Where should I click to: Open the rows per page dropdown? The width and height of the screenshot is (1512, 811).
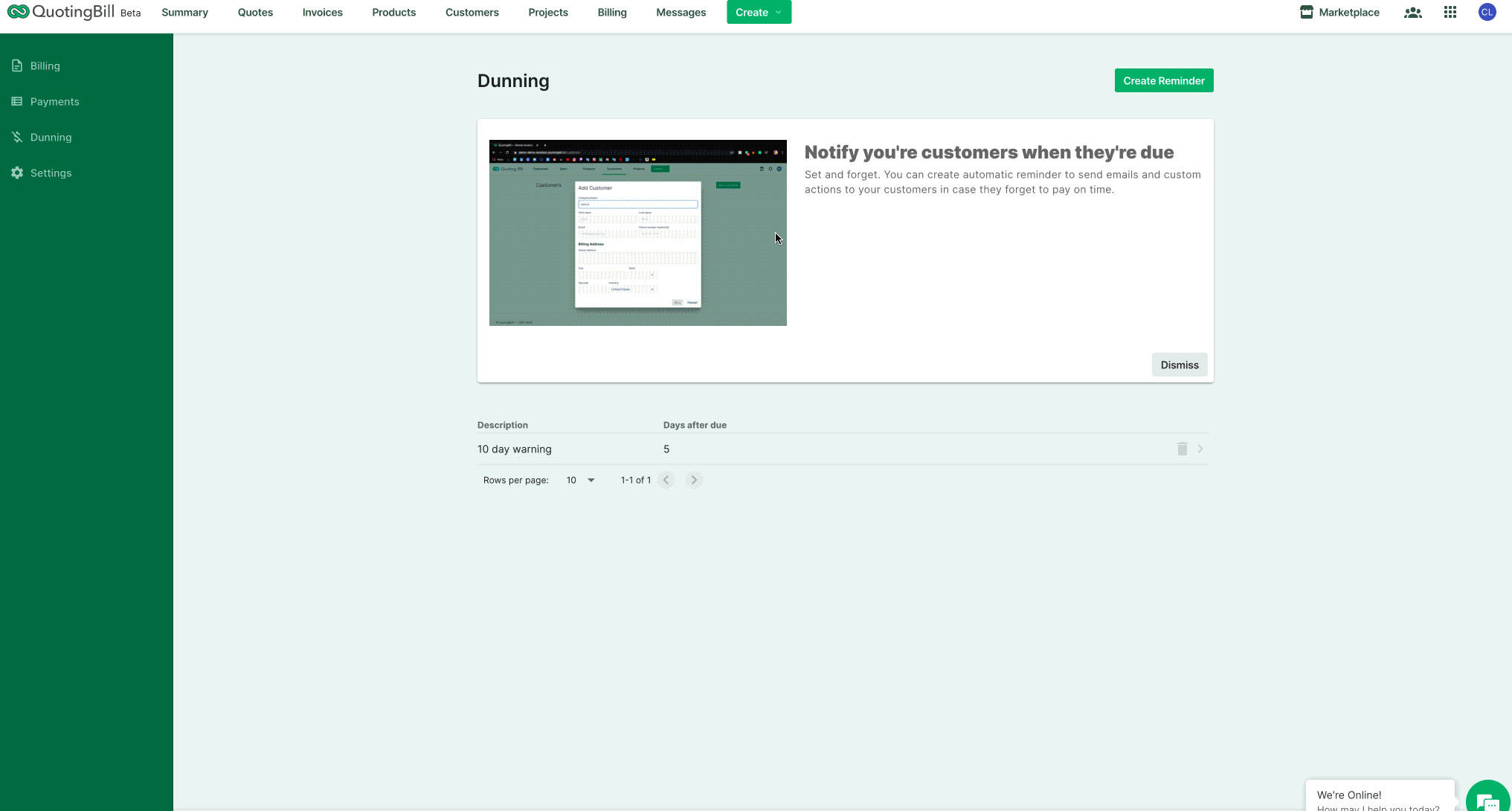581,480
